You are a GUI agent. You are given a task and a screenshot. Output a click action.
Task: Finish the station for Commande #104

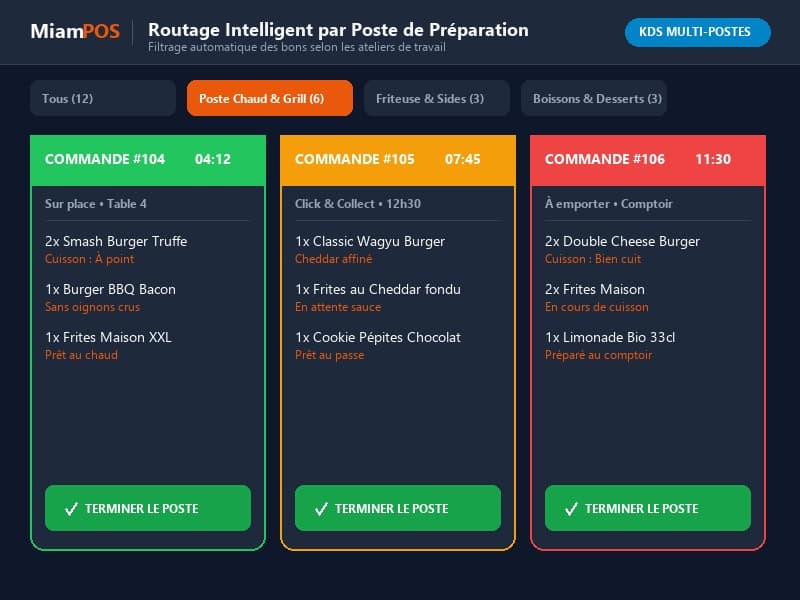pyautogui.click(x=148, y=508)
